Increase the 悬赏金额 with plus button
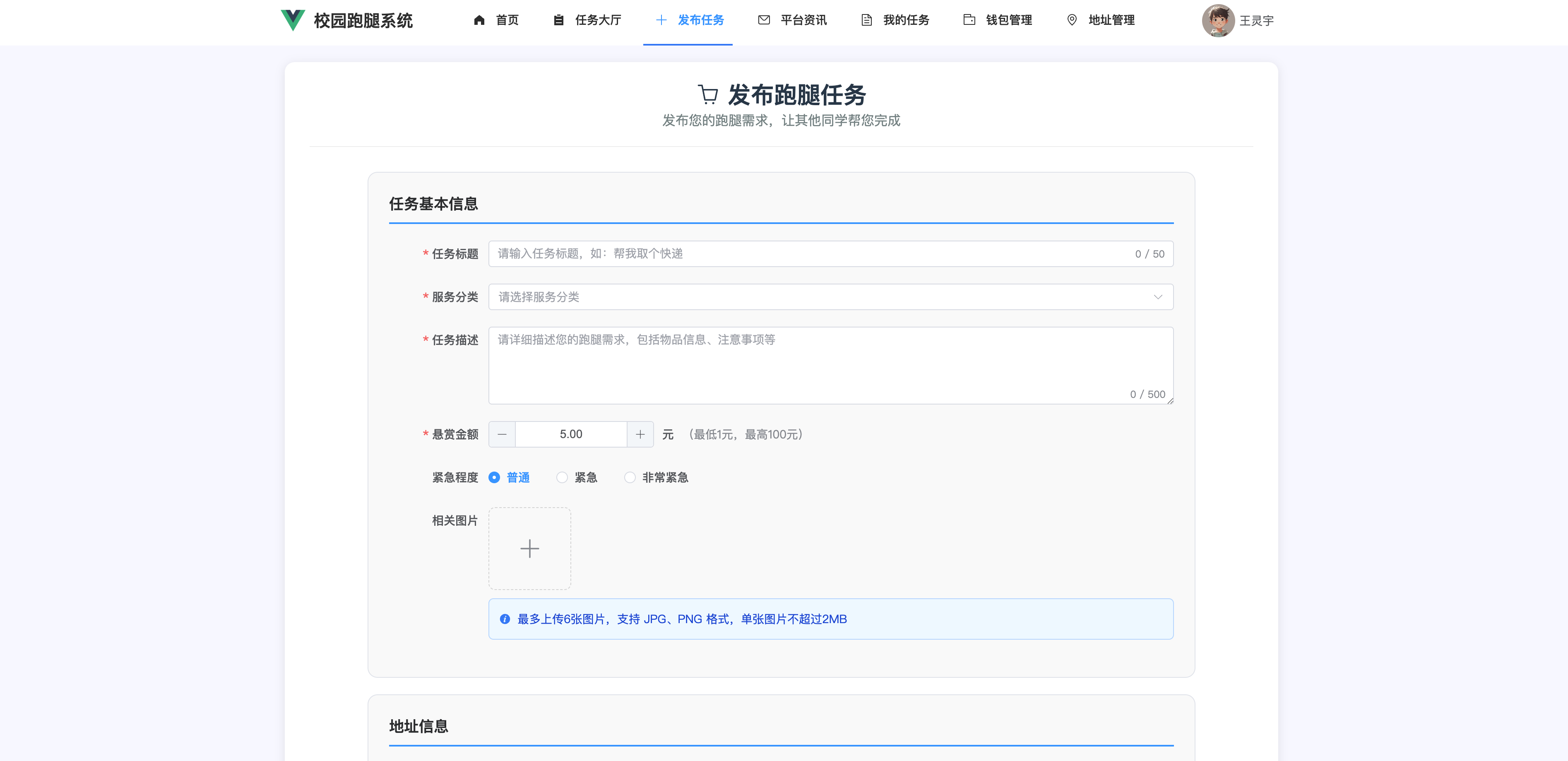This screenshot has height=761, width=1568. [x=640, y=434]
